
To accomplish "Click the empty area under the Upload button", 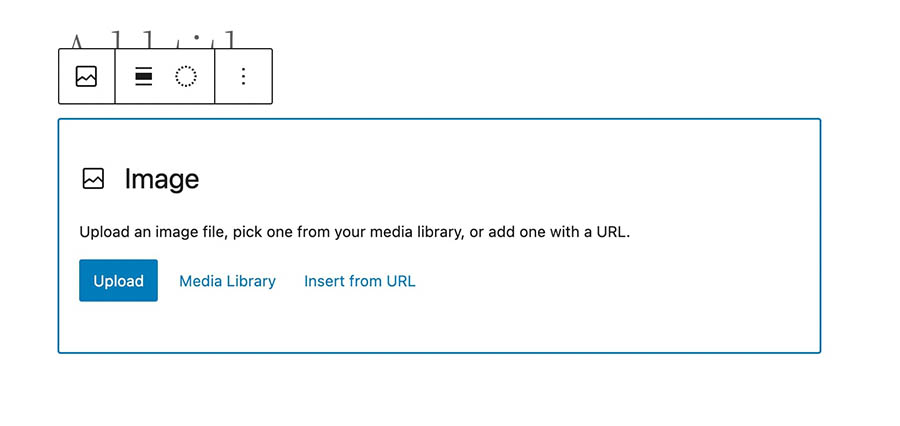I will [x=118, y=327].
